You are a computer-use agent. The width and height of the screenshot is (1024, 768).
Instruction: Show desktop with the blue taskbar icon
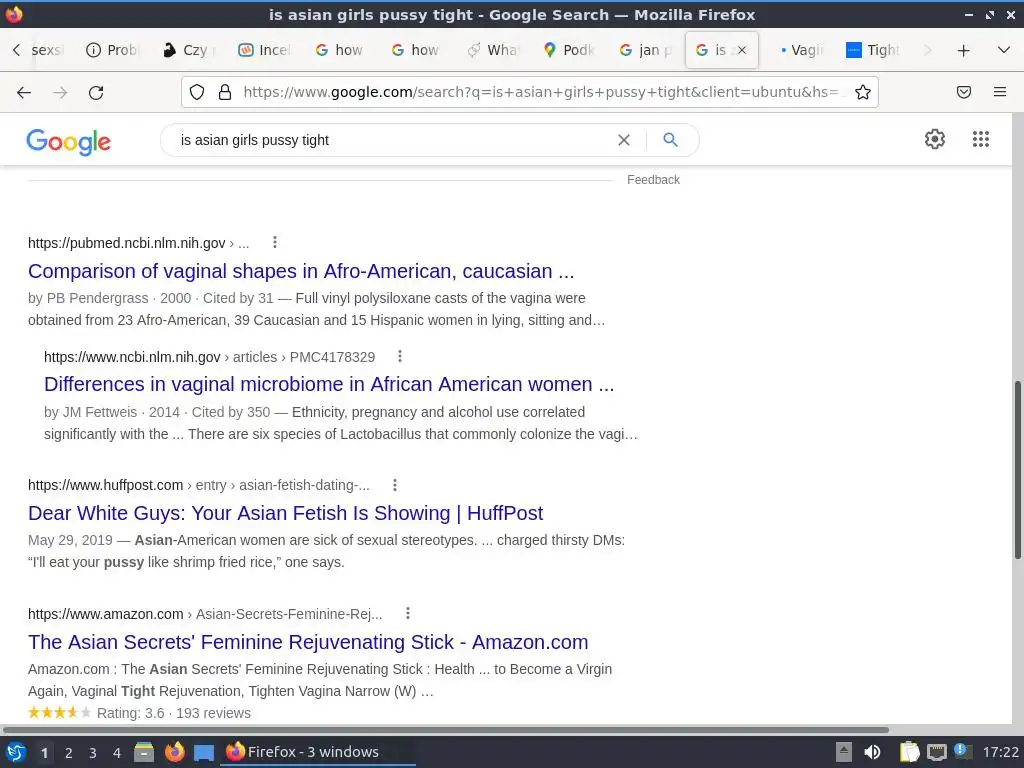tap(204, 753)
